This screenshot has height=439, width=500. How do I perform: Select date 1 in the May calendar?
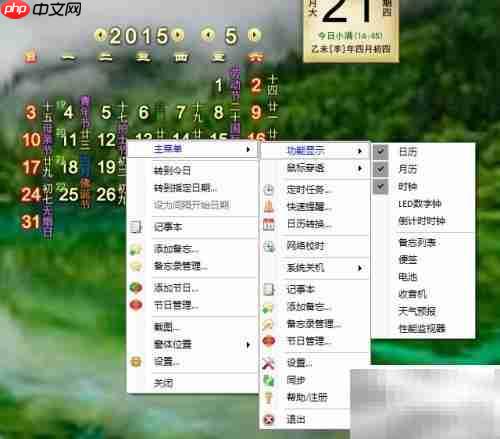pyautogui.click(x=219, y=85)
